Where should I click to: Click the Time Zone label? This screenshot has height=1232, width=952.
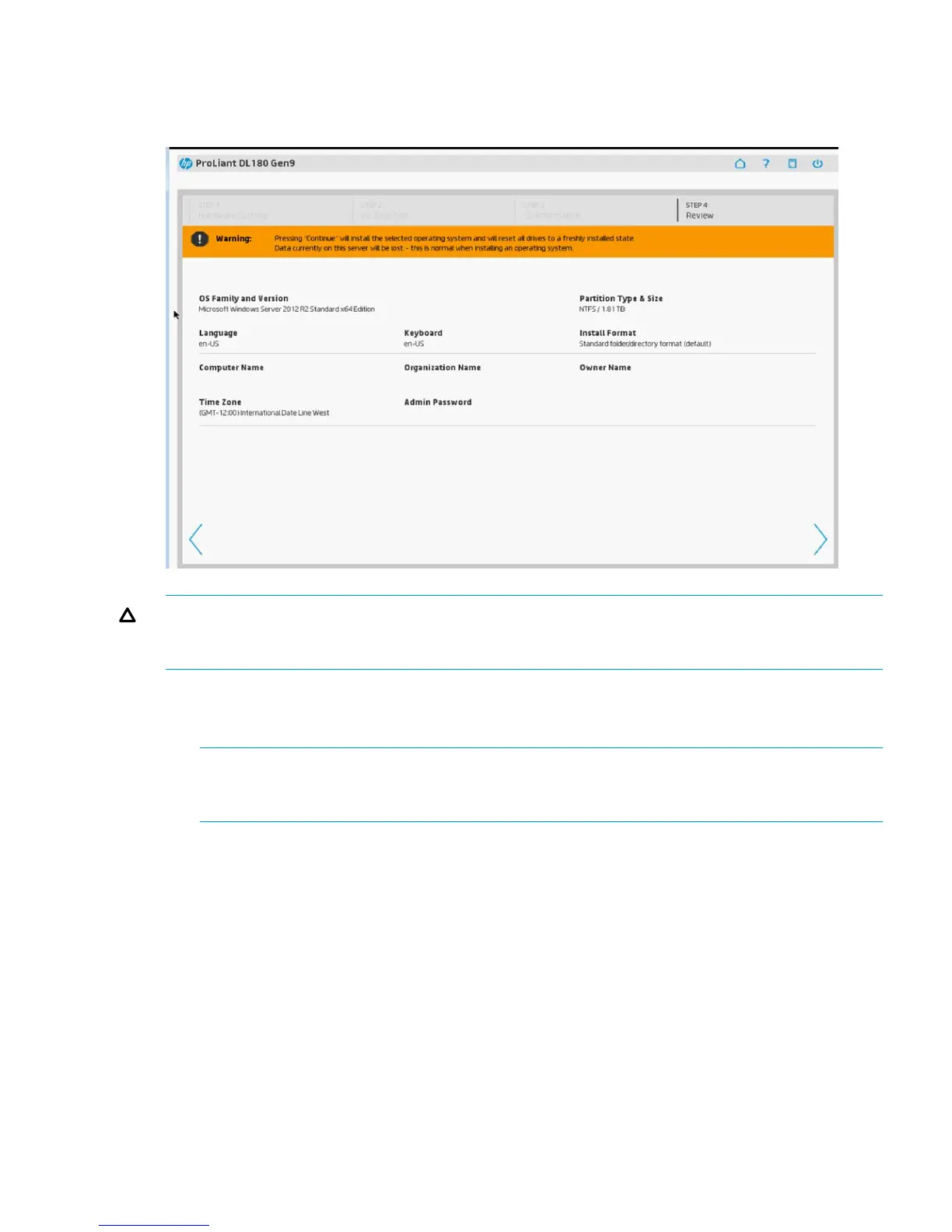pyautogui.click(x=220, y=402)
